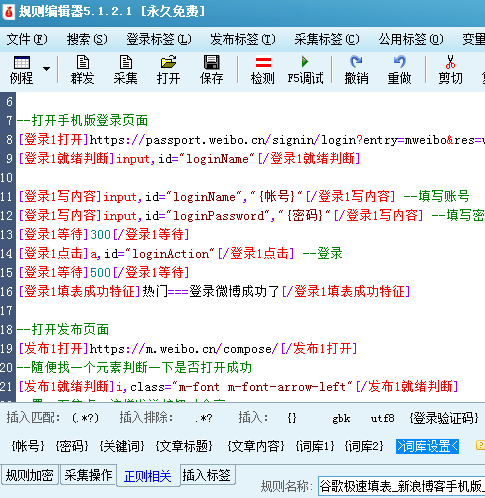The height and width of the screenshot is (498, 485).
Task: Insert the (.*?) match pattern
Action: pos(85,418)
